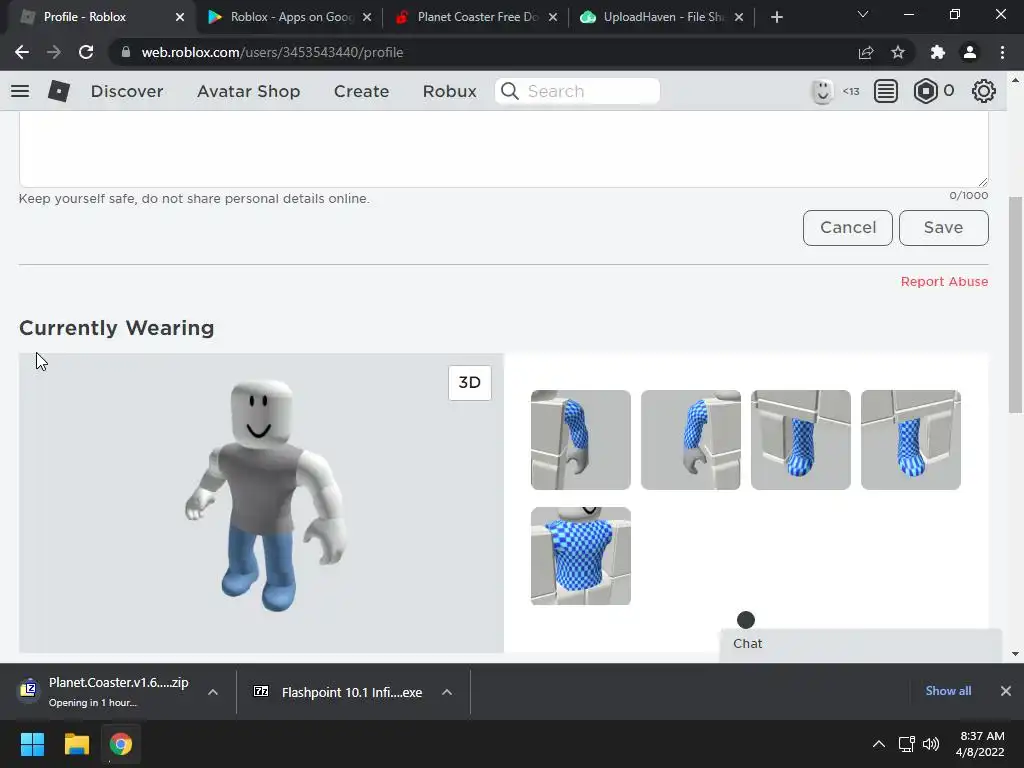Show all downloads
Image resolution: width=1024 pixels, height=768 pixels.
point(948,691)
